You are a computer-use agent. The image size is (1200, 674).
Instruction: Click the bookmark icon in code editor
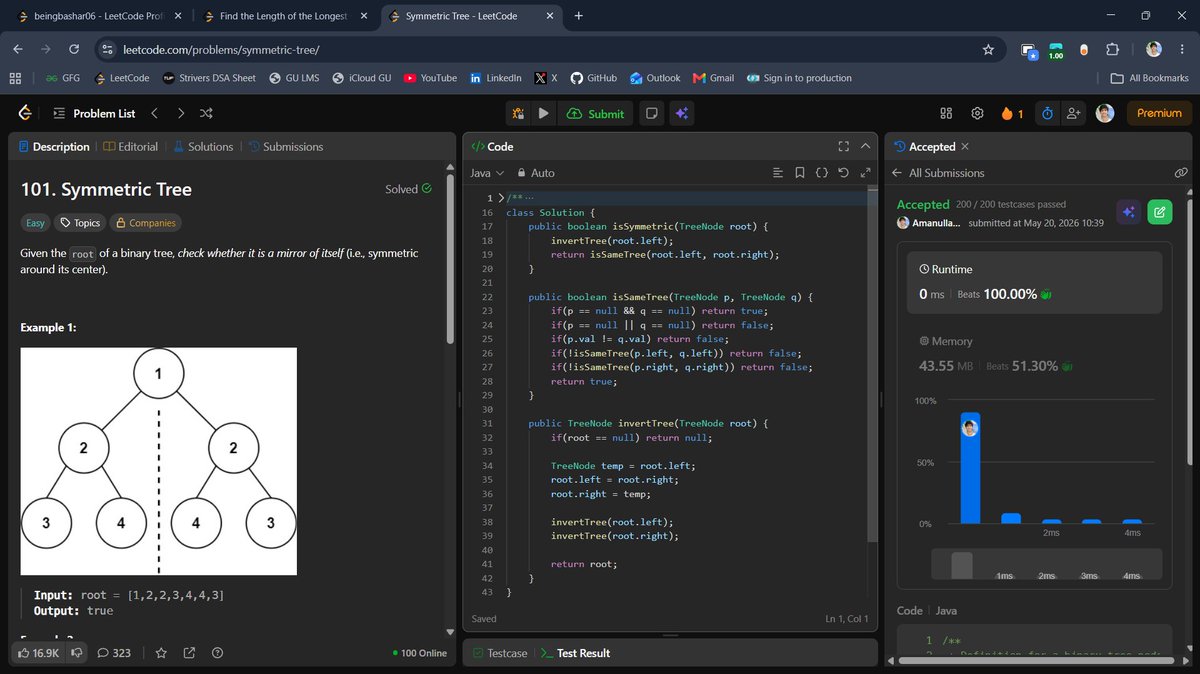point(799,173)
